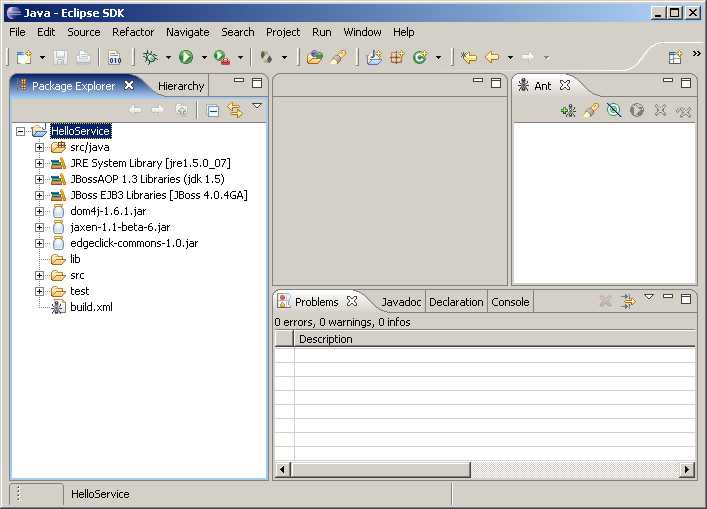Viewport: 707px width, 509px height.
Task: Click the green Run button
Action: point(186,57)
